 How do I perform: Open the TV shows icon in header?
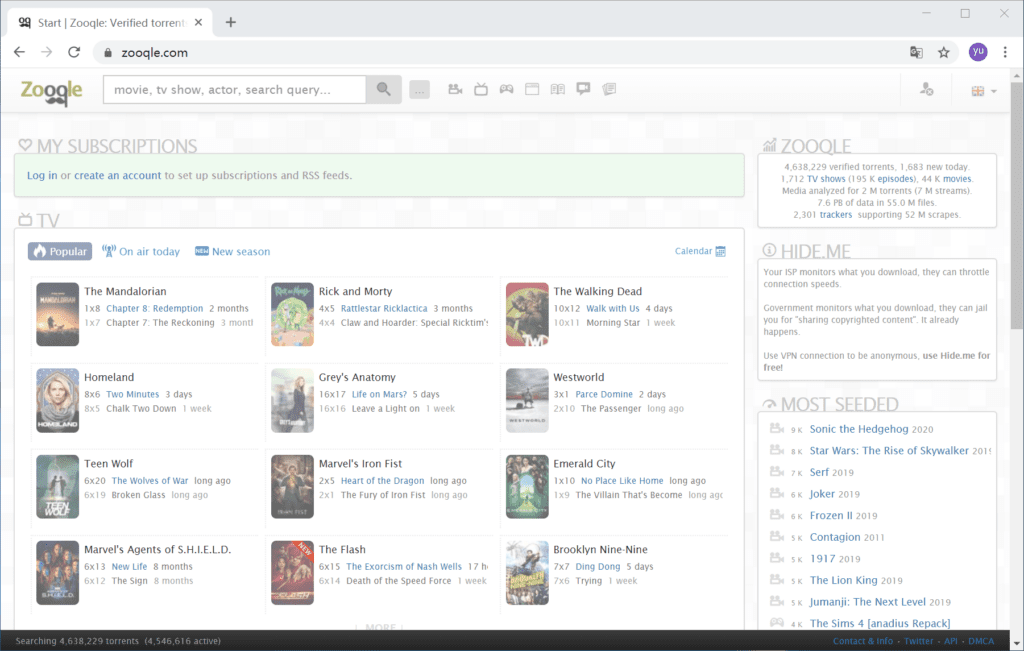tap(481, 90)
